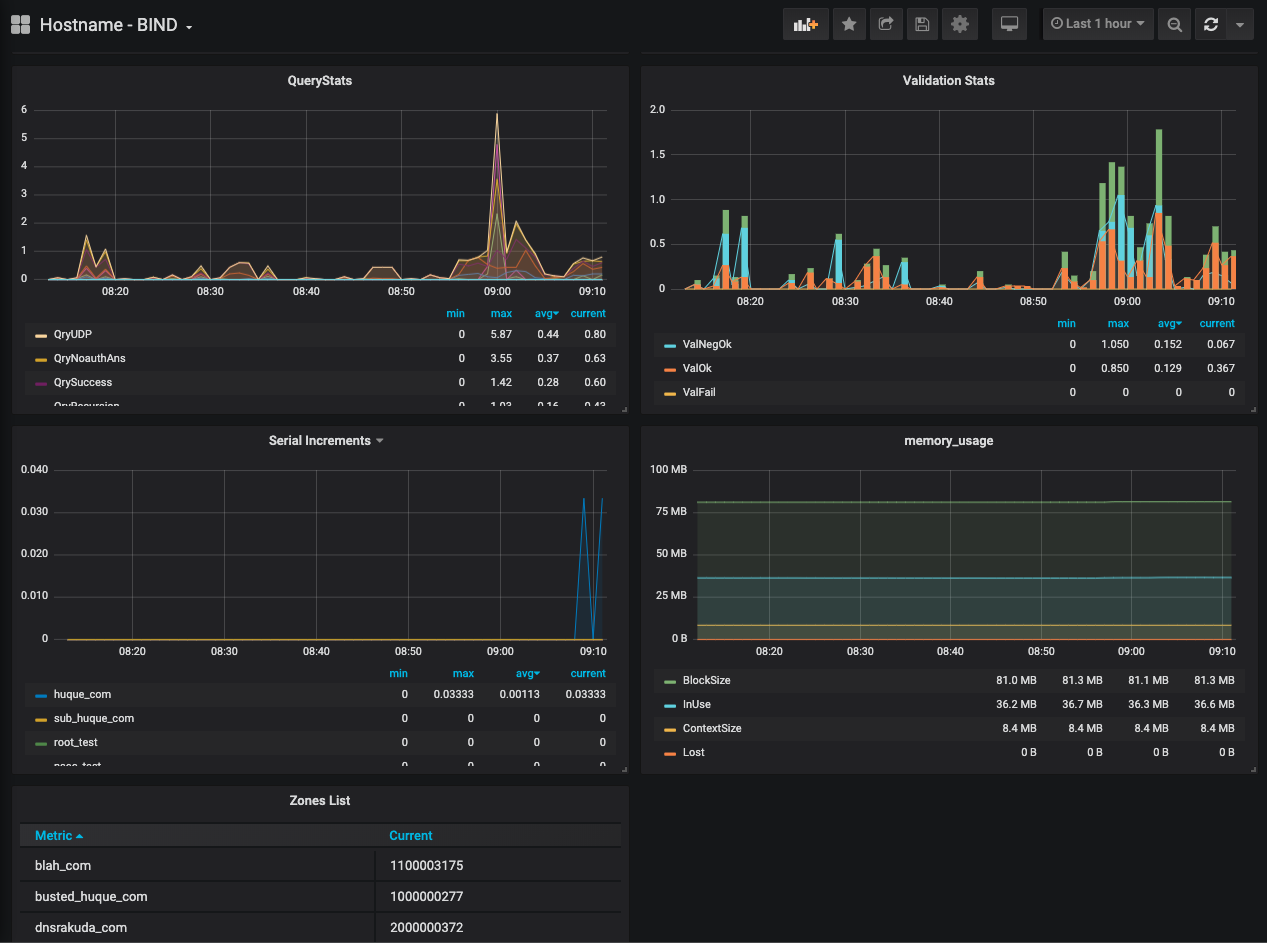Sort Validation Stats legend by avg

[1168, 323]
